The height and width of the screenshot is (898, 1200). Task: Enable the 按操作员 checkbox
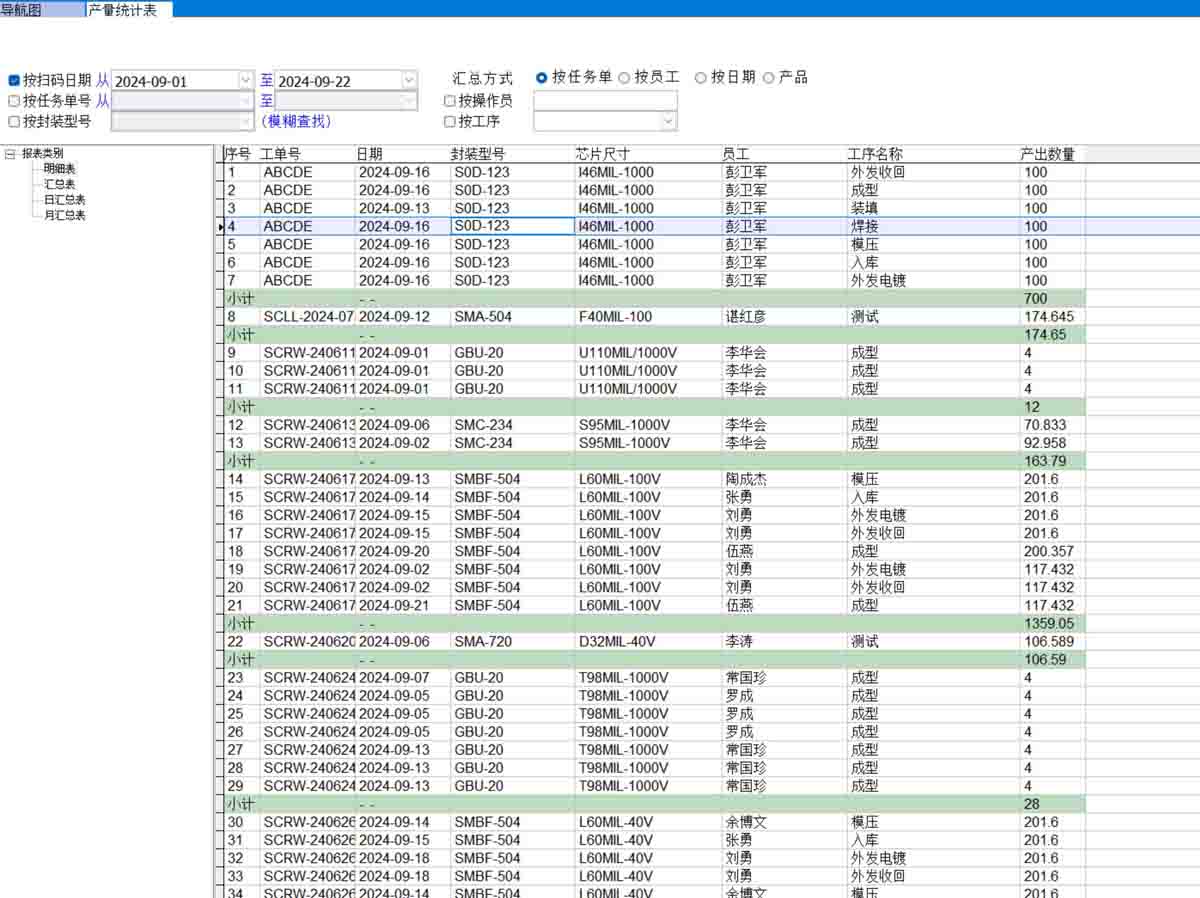point(450,101)
